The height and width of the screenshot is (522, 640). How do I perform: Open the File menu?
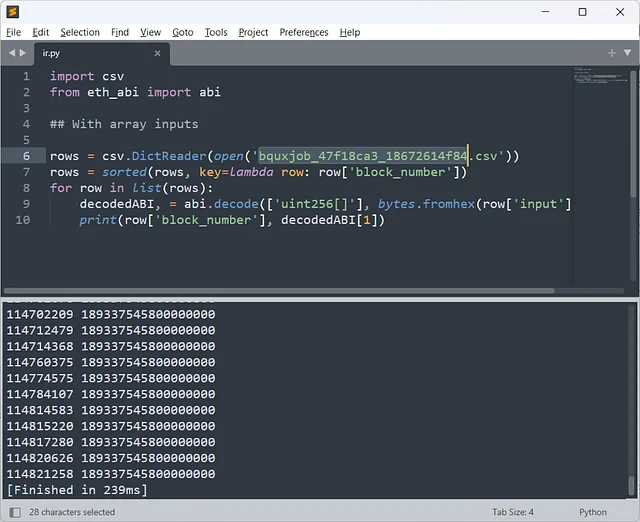click(x=13, y=32)
